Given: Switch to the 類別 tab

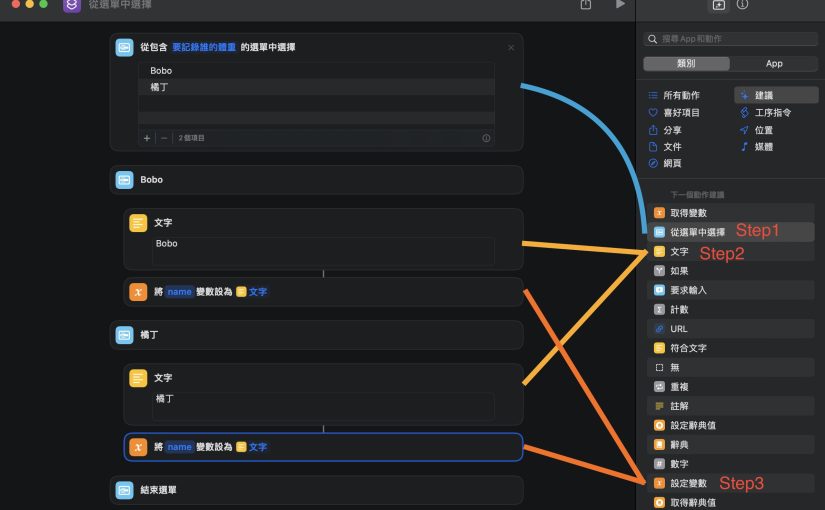Looking at the screenshot, I should point(686,63).
